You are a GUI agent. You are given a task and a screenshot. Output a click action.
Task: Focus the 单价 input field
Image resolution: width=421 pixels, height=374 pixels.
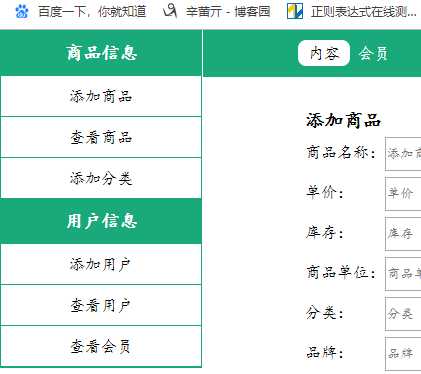click(403, 194)
